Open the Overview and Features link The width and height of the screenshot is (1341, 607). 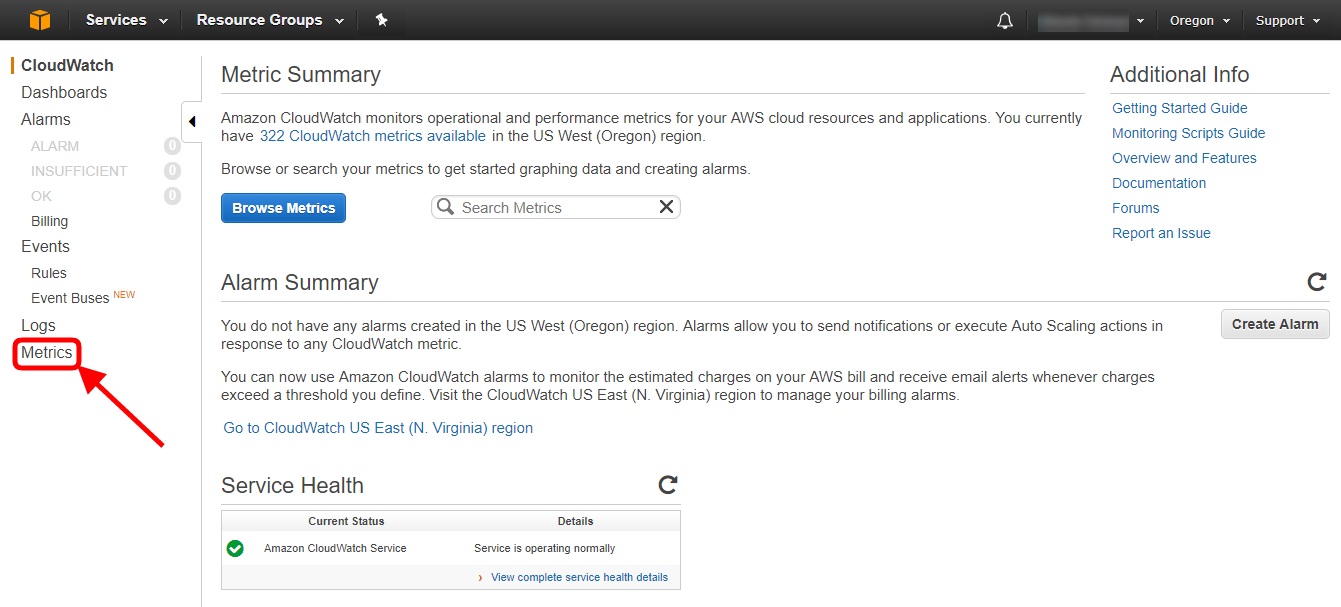tap(1184, 158)
